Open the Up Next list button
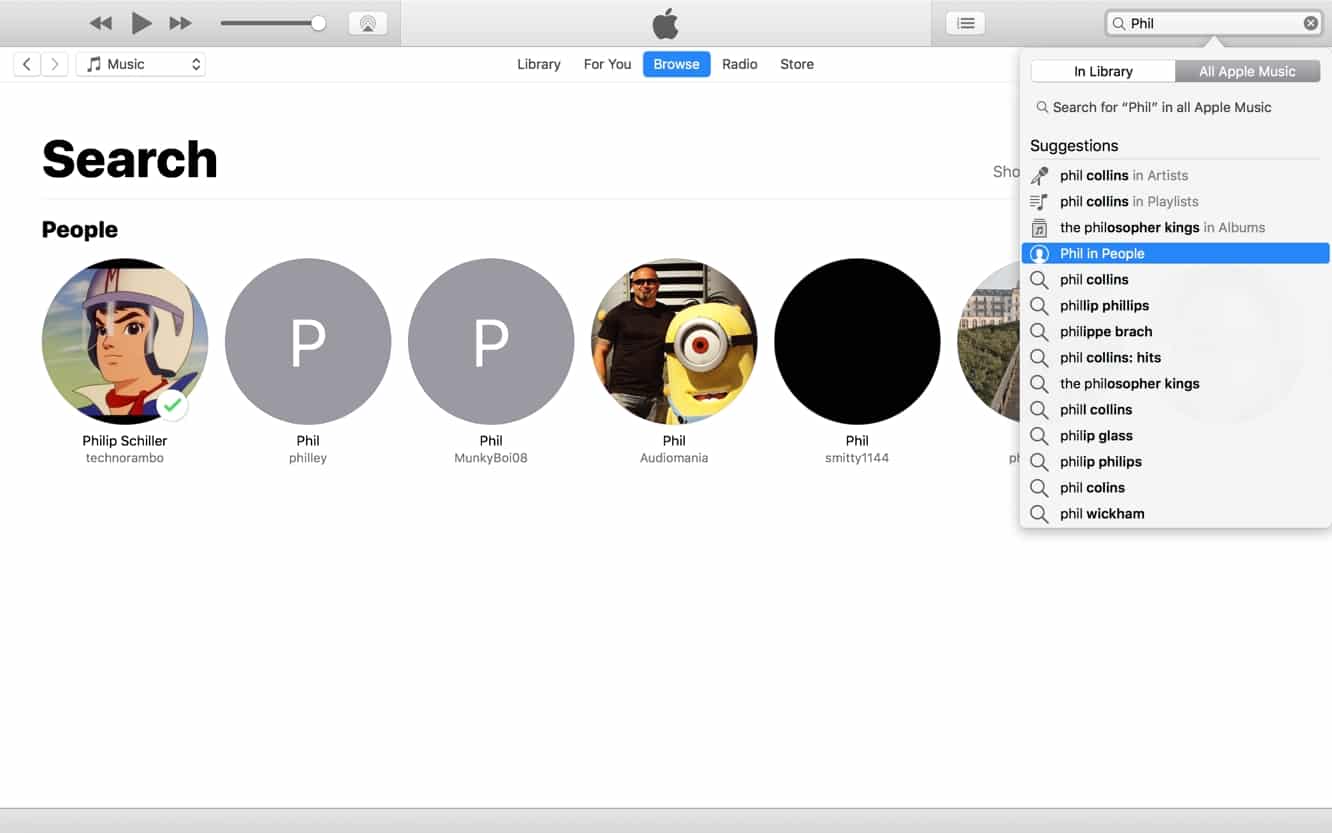 click(965, 23)
